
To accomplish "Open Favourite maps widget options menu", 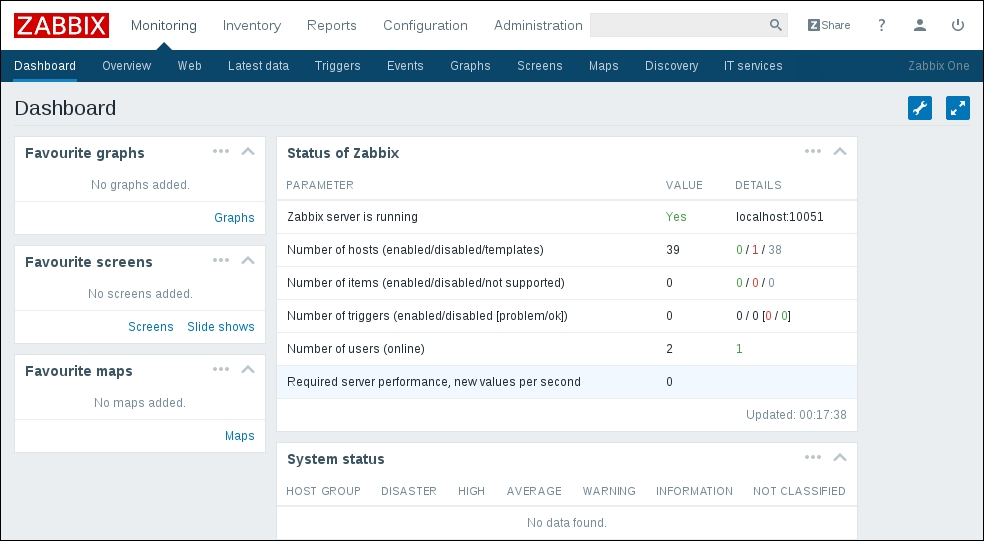I will click(x=221, y=370).
